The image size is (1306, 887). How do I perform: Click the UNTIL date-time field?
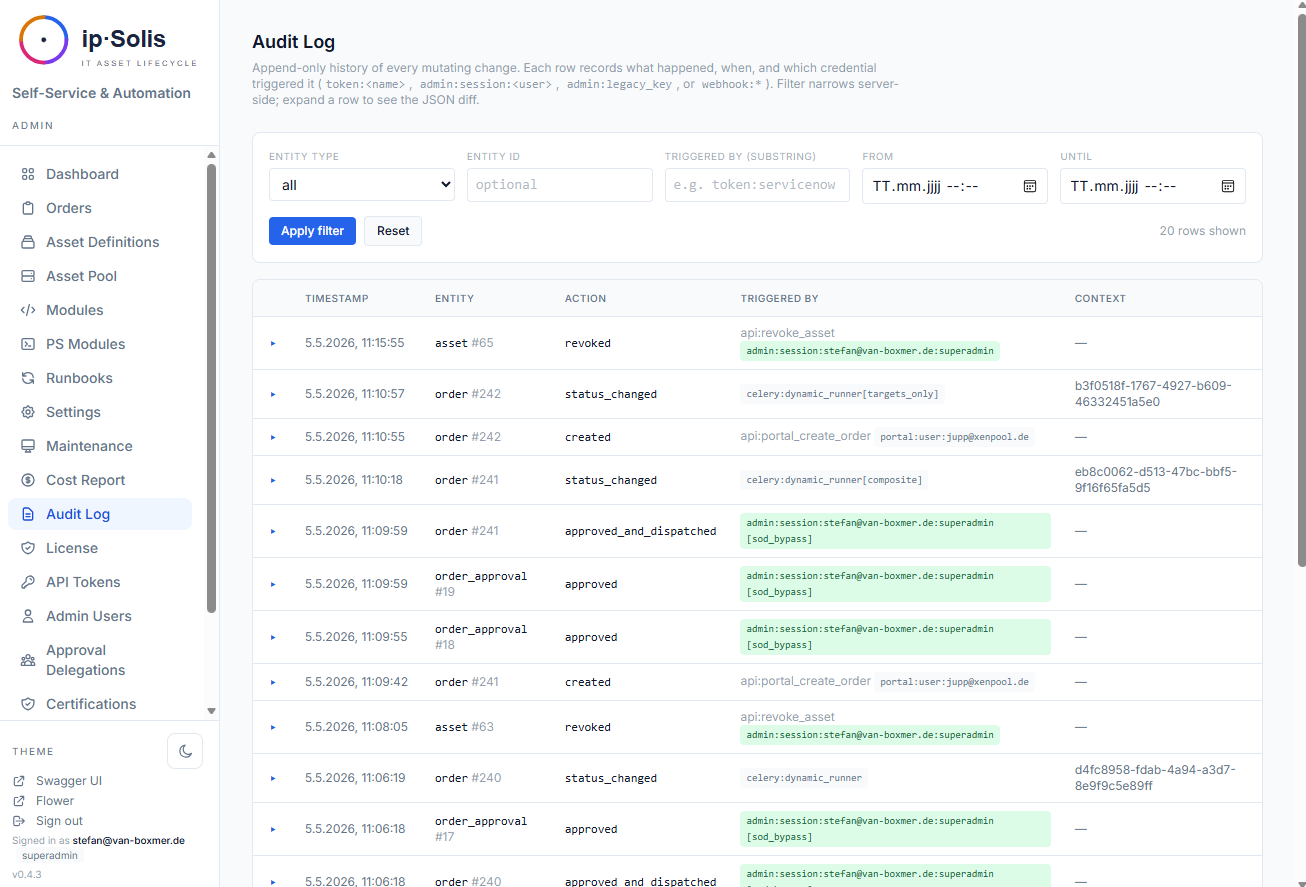pyautogui.click(x=1153, y=186)
